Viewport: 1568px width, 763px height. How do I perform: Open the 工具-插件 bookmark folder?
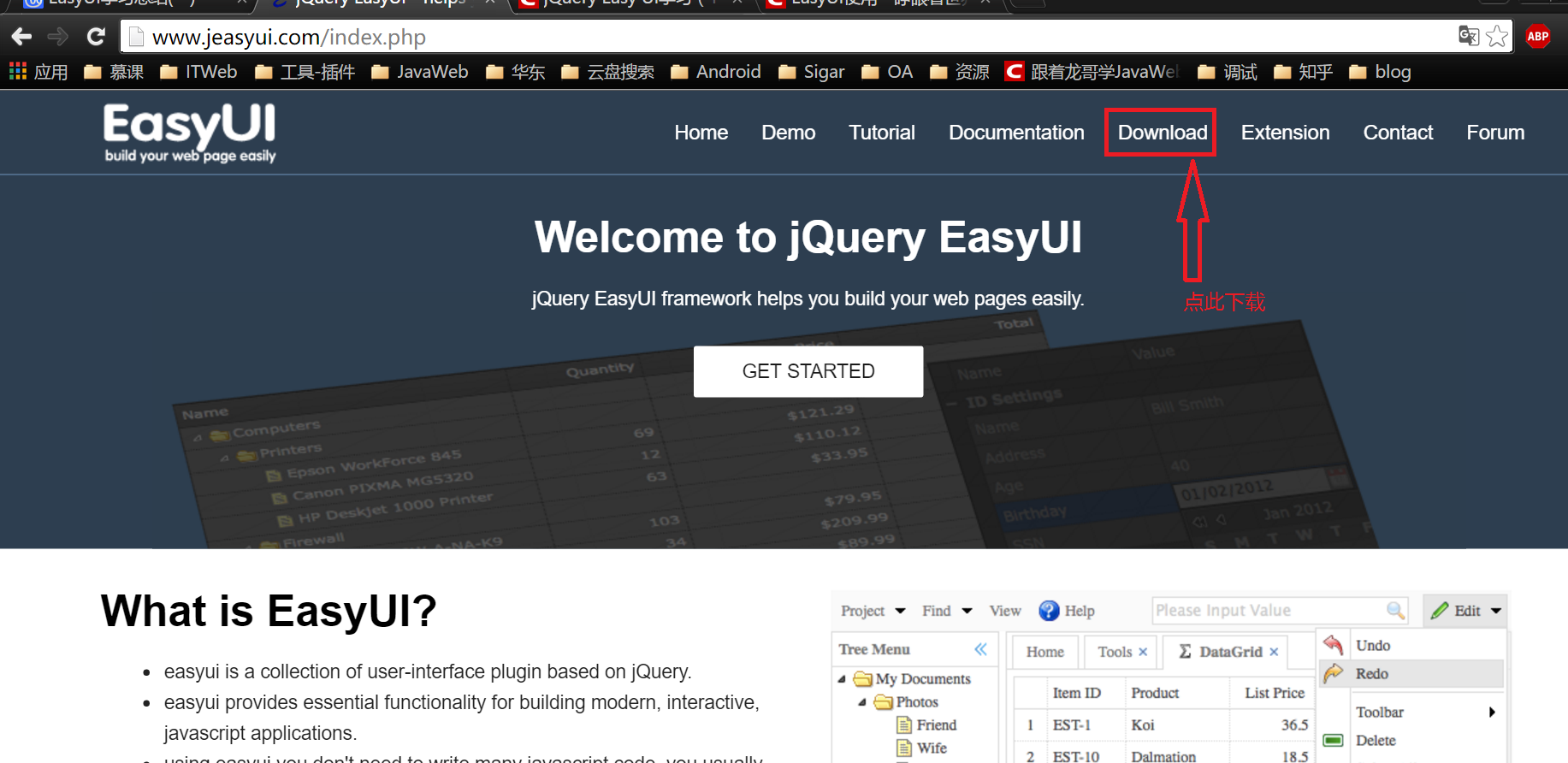tap(305, 72)
